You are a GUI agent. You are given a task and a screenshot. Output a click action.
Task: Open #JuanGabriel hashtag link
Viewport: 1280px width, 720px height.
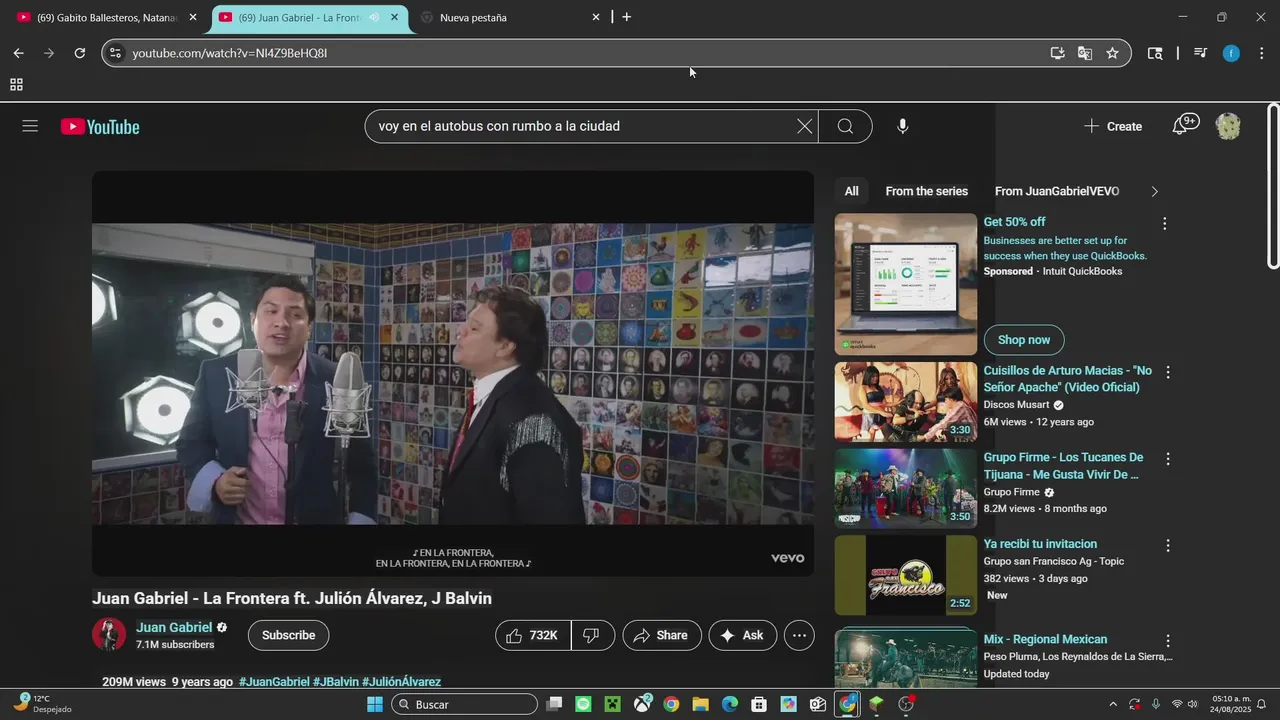coord(274,682)
